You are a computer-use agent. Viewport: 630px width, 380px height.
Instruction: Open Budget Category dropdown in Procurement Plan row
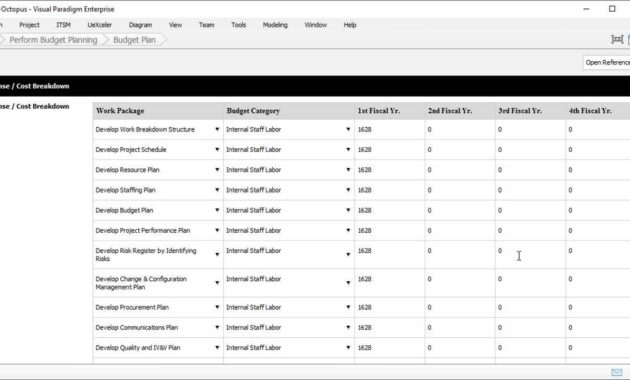pos(348,307)
